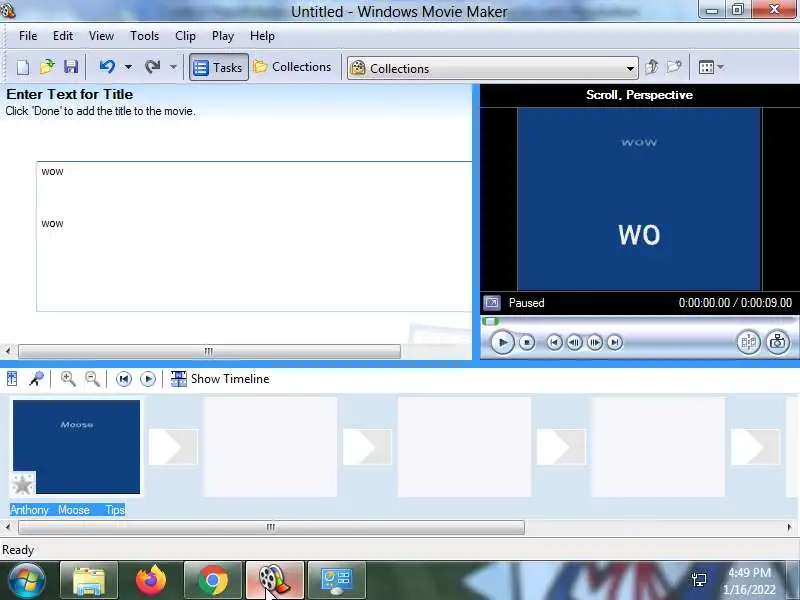800x600 pixels.
Task: Zoom out on the timeline
Action: tap(92, 379)
